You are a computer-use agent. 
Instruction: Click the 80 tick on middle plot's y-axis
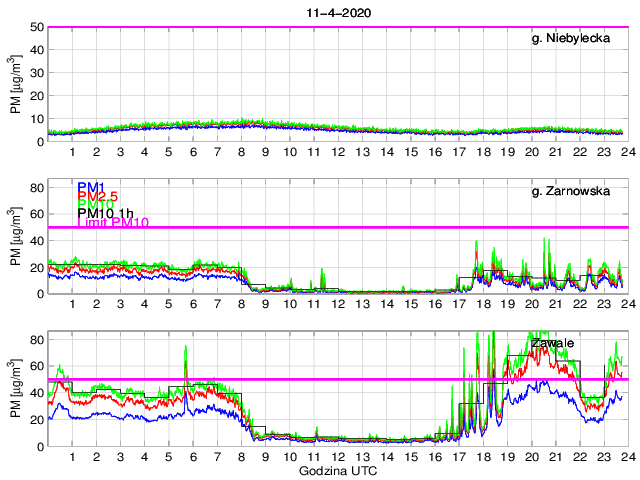pos(35,188)
